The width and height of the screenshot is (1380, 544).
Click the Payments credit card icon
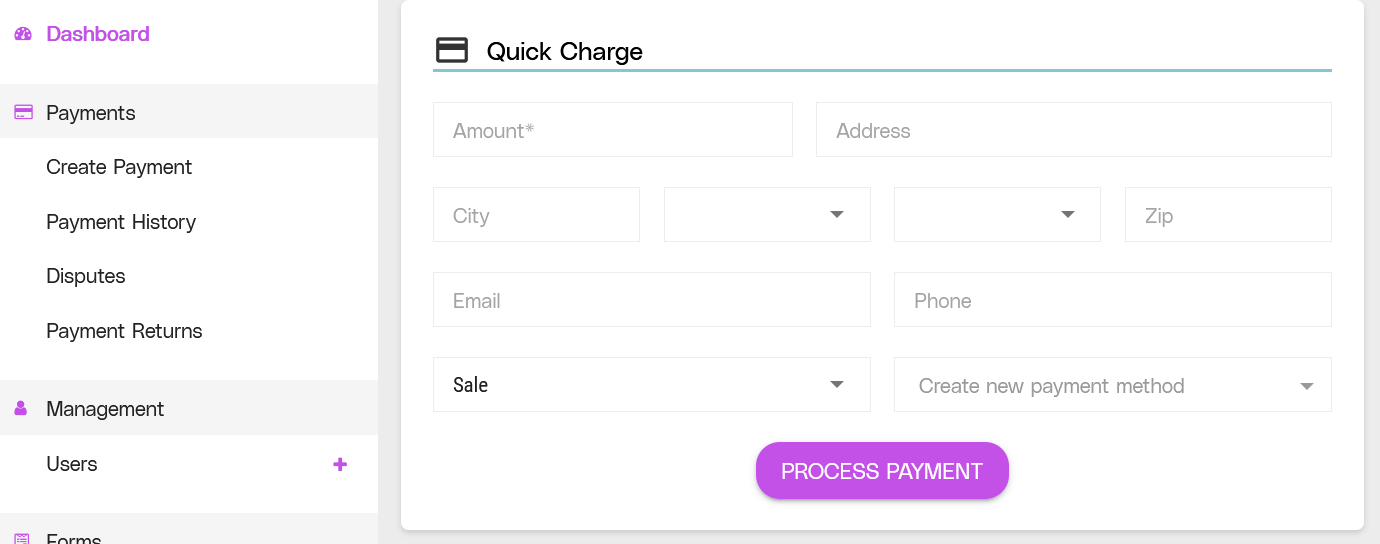[23, 113]
